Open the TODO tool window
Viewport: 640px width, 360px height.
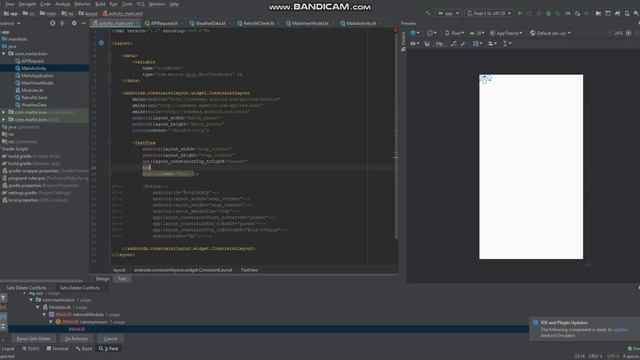[x=31, y=349]
